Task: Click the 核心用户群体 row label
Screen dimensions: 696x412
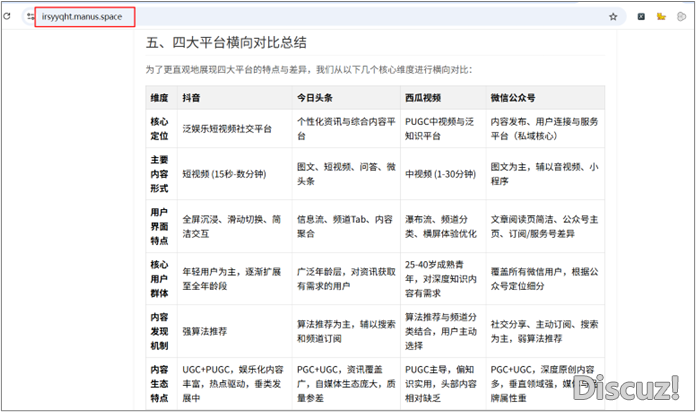Action: pyautogui.click(x=159, y=276)
